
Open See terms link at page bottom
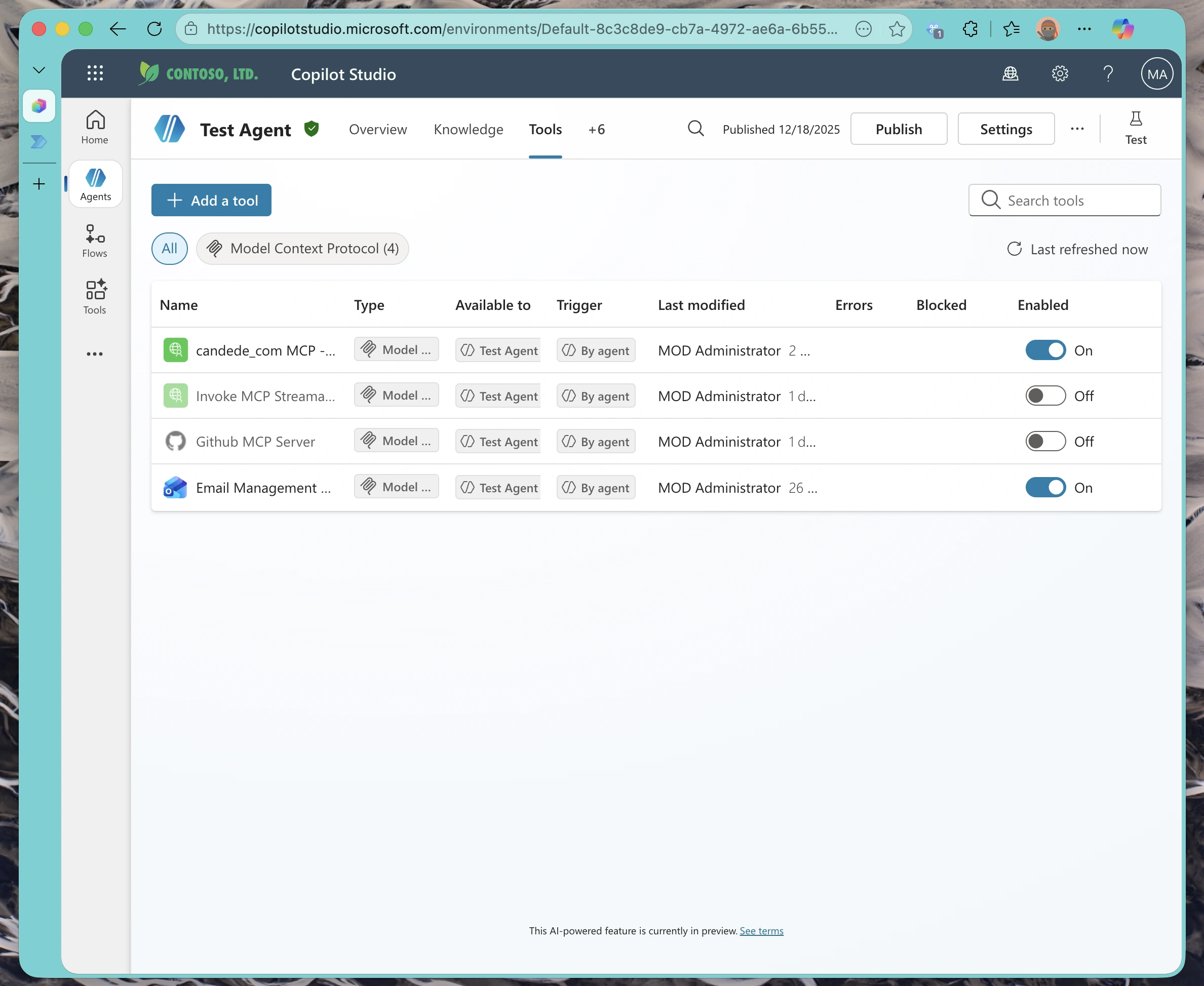click(762, 930)
